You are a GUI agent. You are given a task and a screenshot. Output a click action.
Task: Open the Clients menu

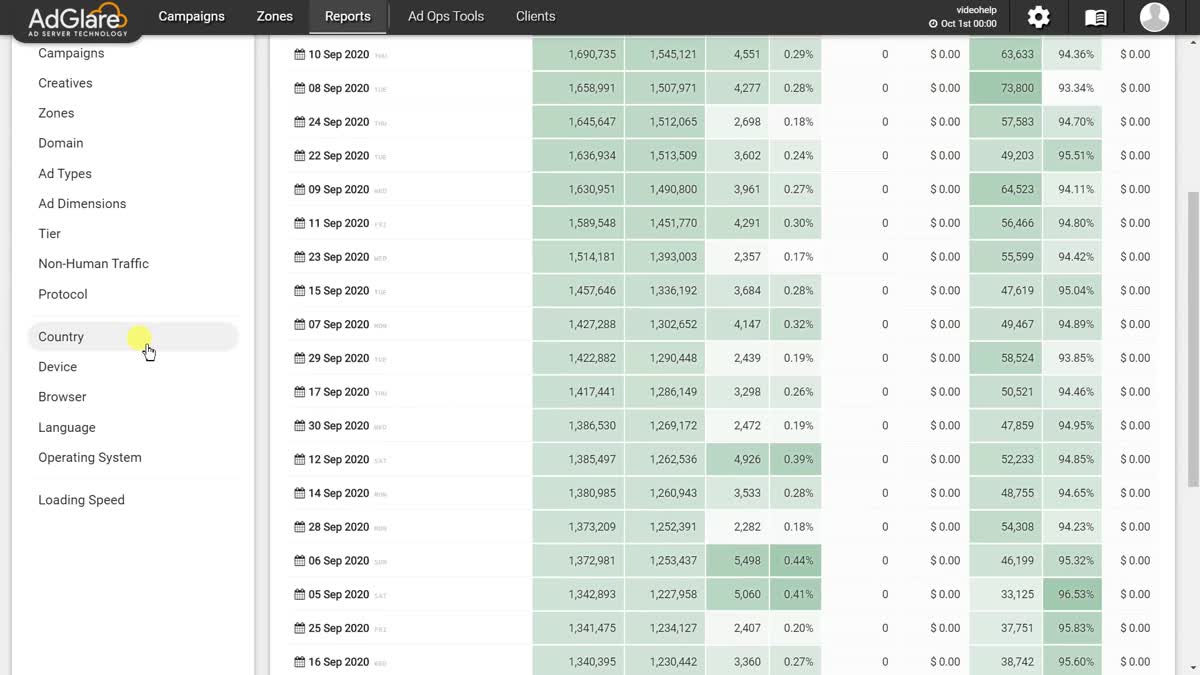pos(535,16)
